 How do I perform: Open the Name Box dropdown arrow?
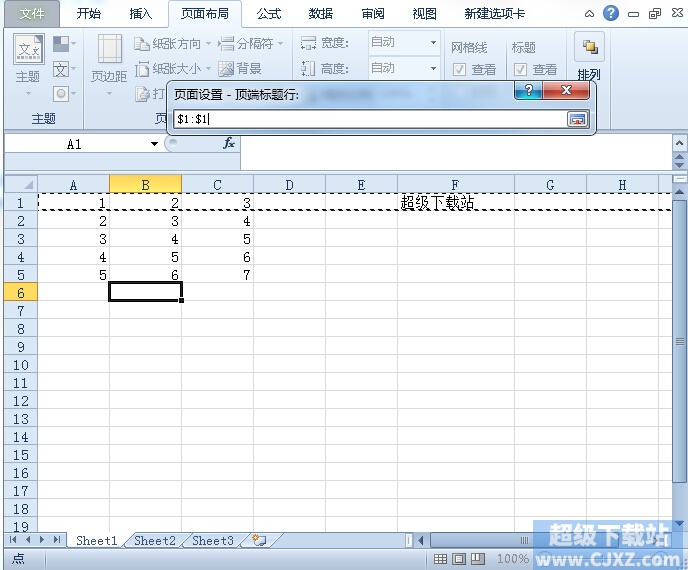154,144
